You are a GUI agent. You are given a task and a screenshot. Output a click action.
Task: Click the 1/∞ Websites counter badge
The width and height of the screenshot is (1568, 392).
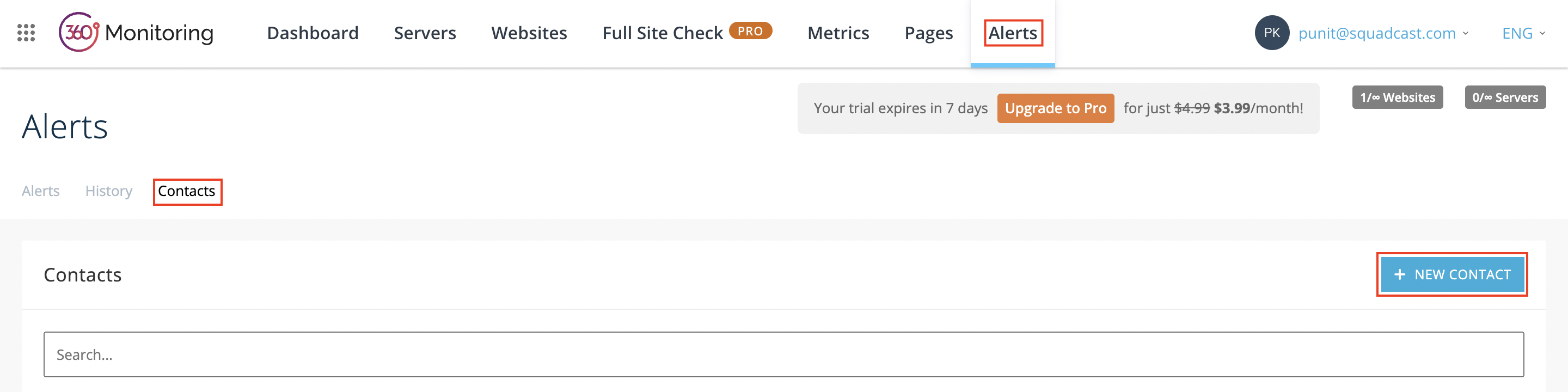tap(1397, 97)
